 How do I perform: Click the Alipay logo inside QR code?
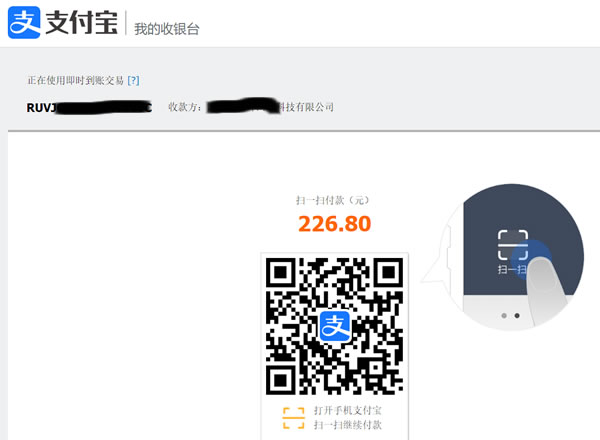point(335,326)
